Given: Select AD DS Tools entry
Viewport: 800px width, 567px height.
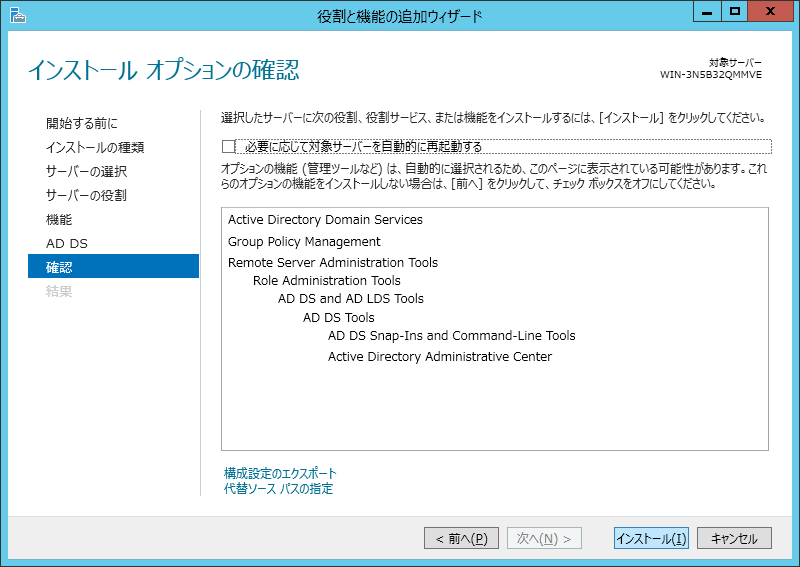Looking at the screenshot, I should point(338,317).
